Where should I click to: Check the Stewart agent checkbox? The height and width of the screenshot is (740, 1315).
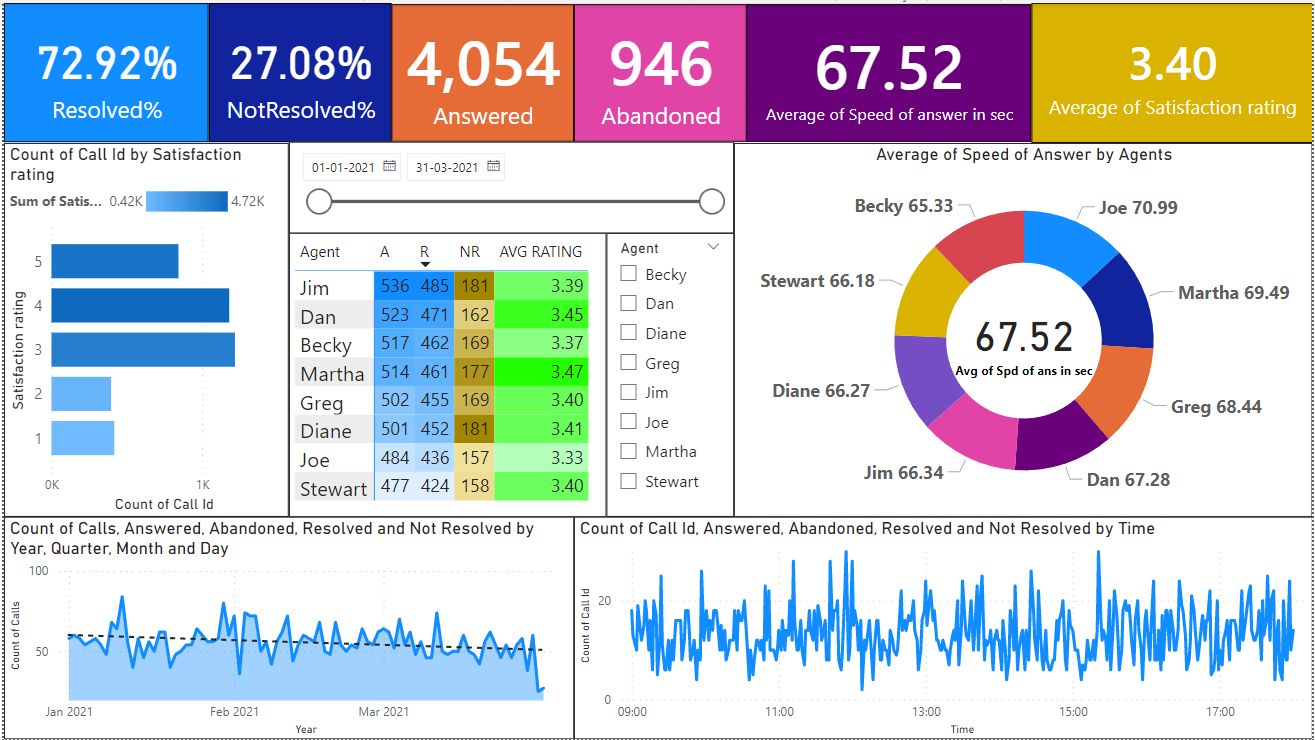(628, 481)
